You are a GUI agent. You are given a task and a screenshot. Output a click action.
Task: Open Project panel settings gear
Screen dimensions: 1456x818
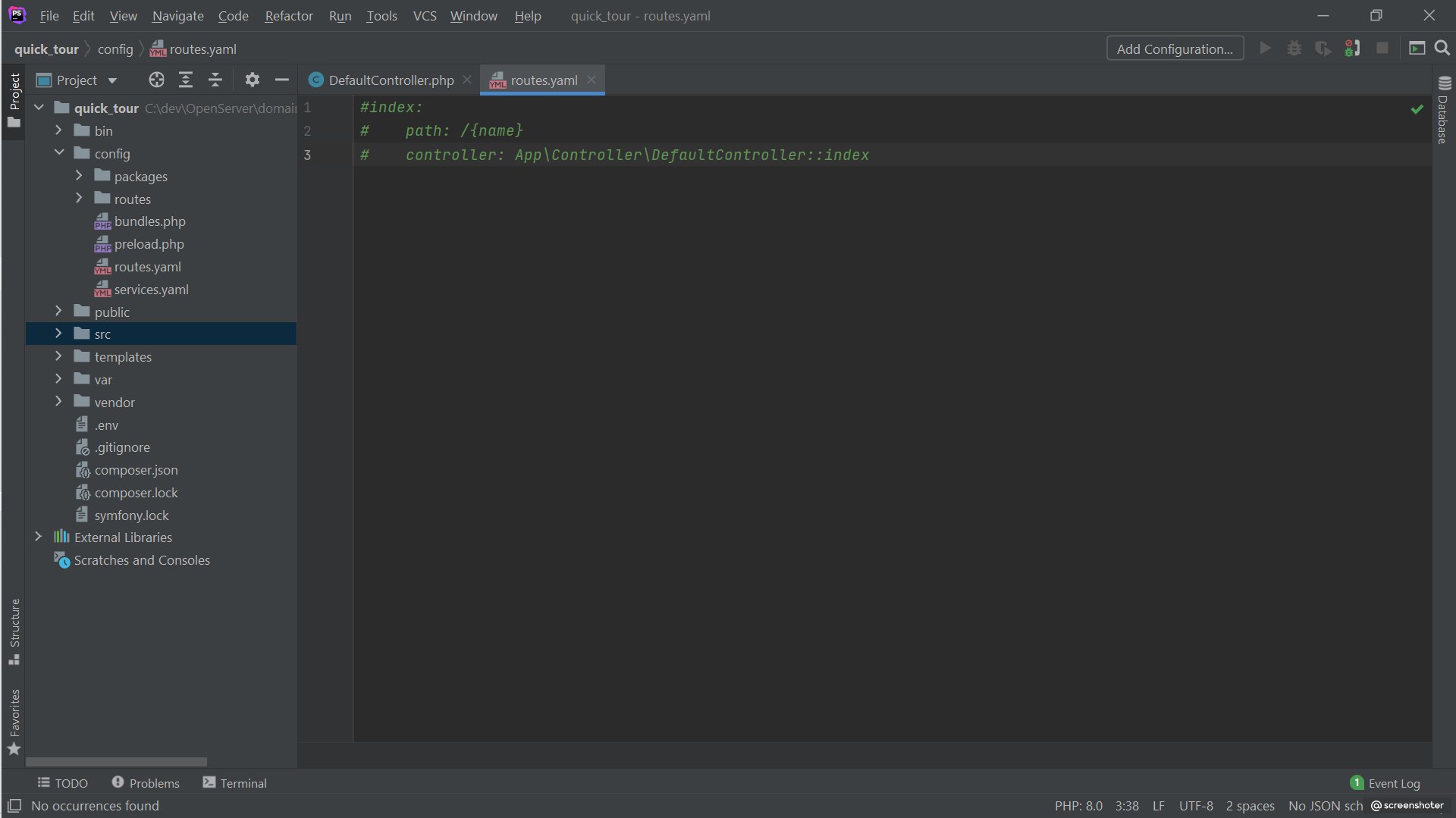point(252,80)
